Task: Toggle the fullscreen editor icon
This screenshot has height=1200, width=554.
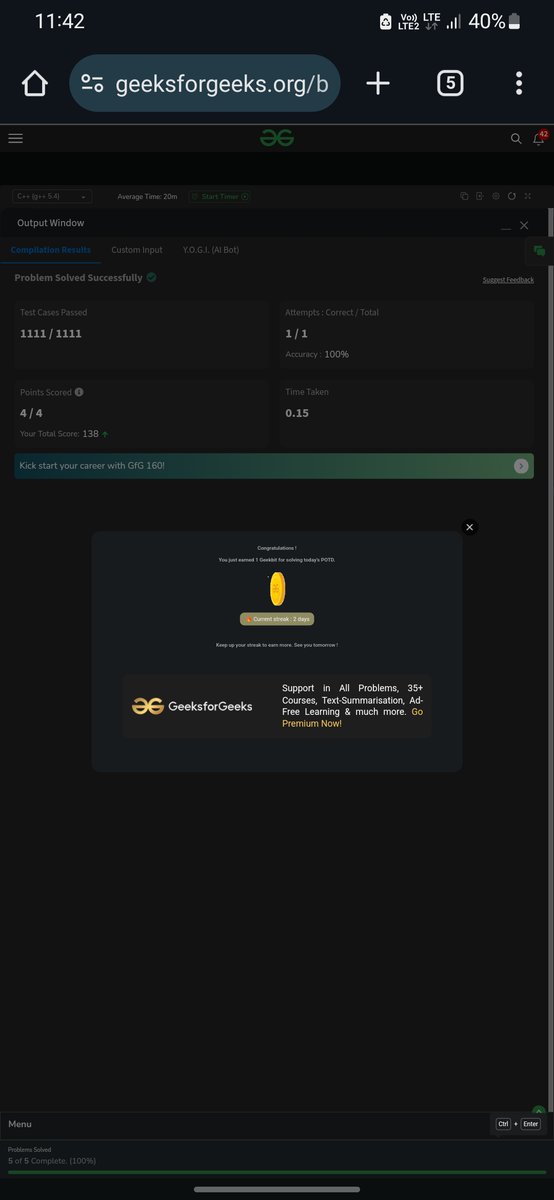Action: (528, 196)
